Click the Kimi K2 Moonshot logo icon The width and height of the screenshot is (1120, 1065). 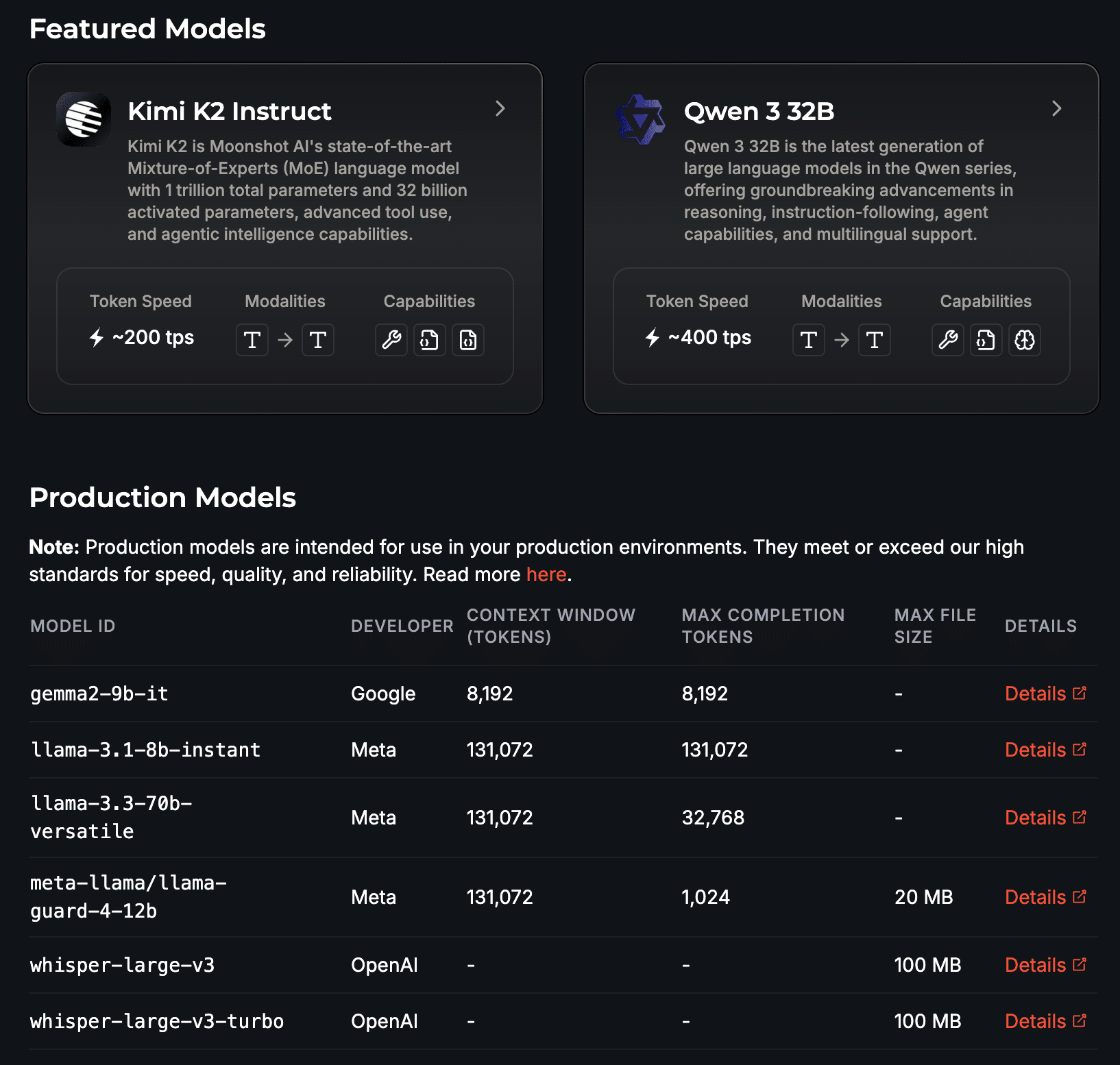pyautogui.click(x=84, y=119)
